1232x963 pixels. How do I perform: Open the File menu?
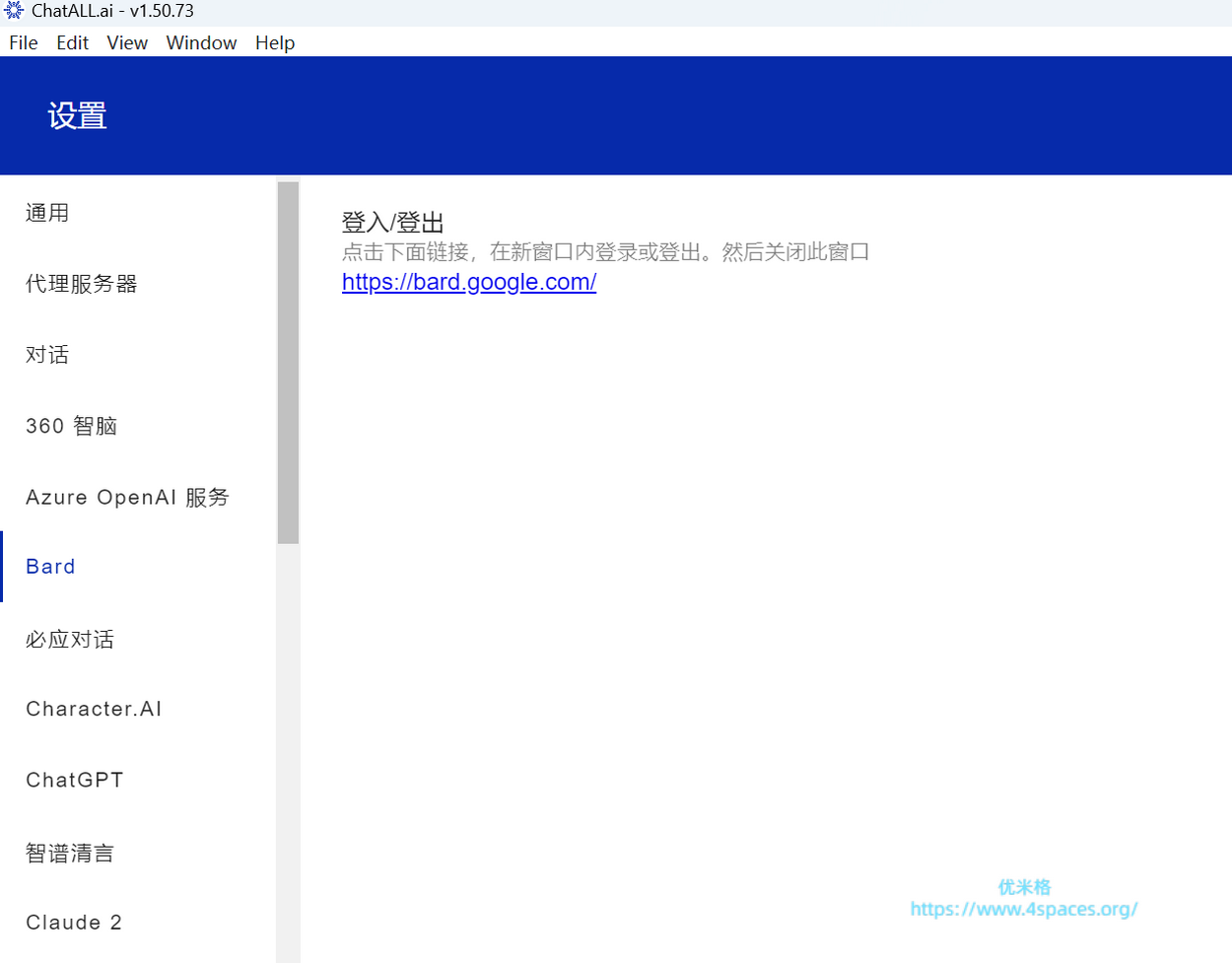tap(24, 42)
